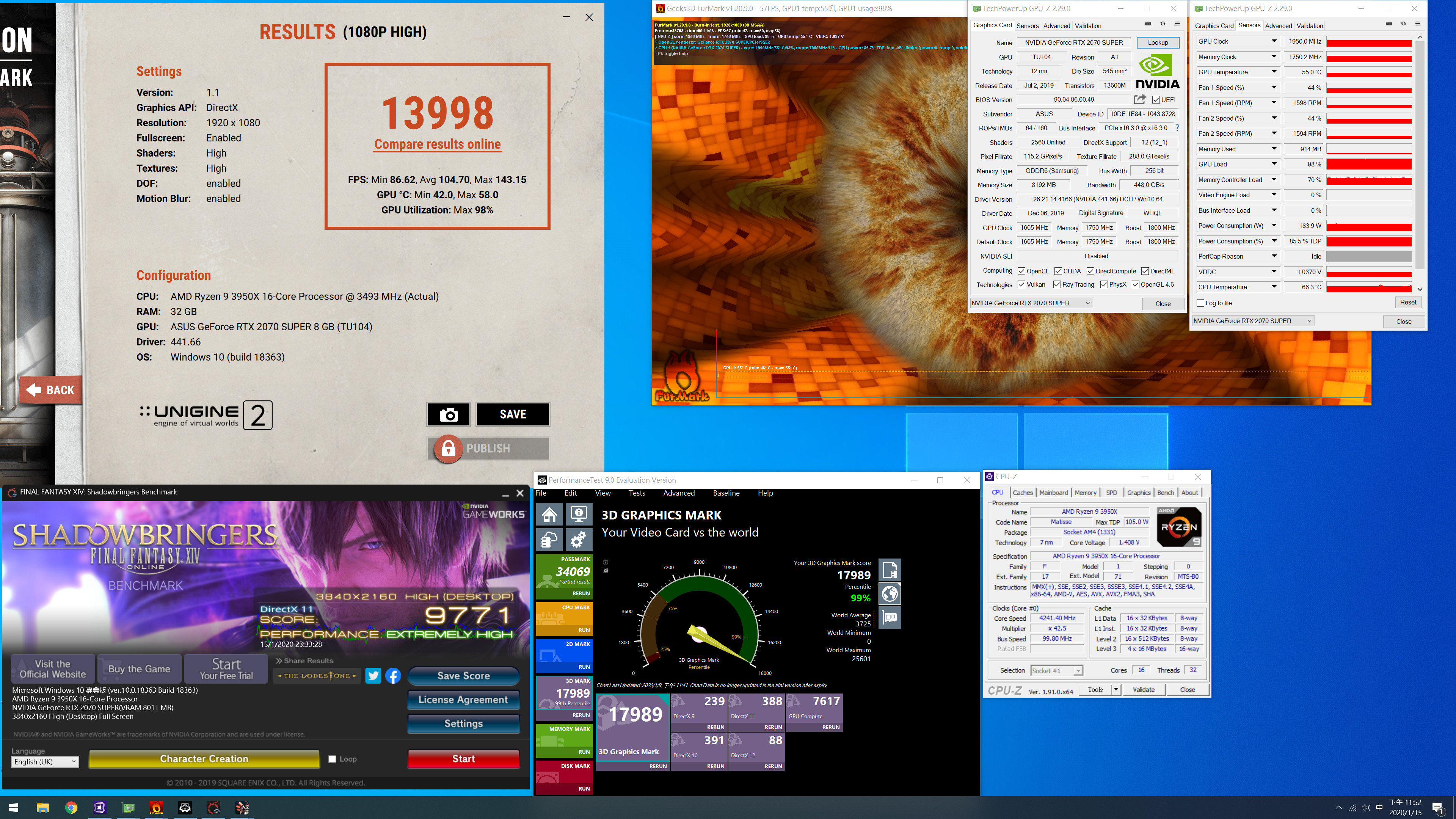Open FurMark from the taskbar
1456x819 pixels.
tap(157, 808)
